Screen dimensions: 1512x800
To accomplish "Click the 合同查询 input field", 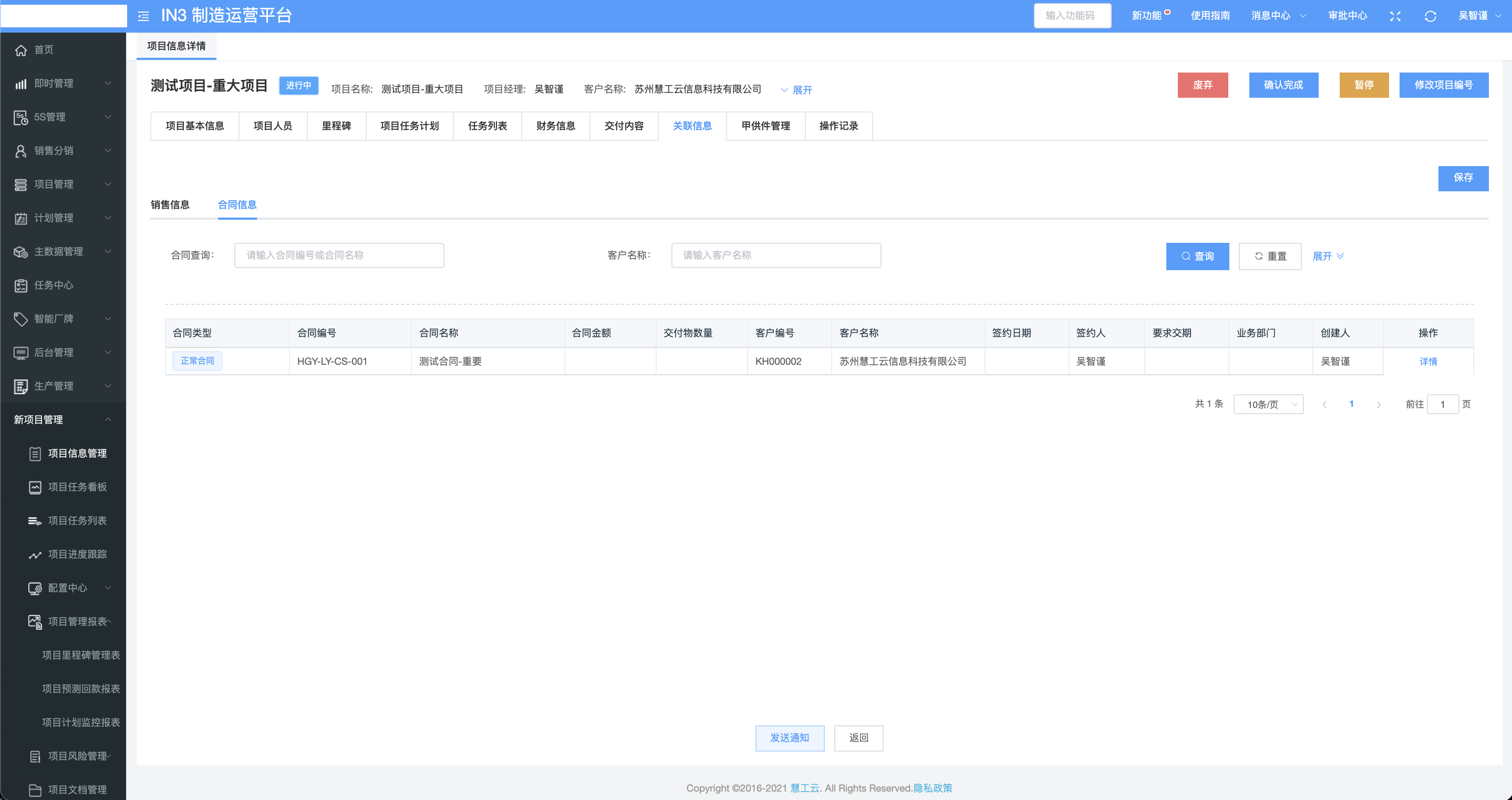I will [339, 255].
